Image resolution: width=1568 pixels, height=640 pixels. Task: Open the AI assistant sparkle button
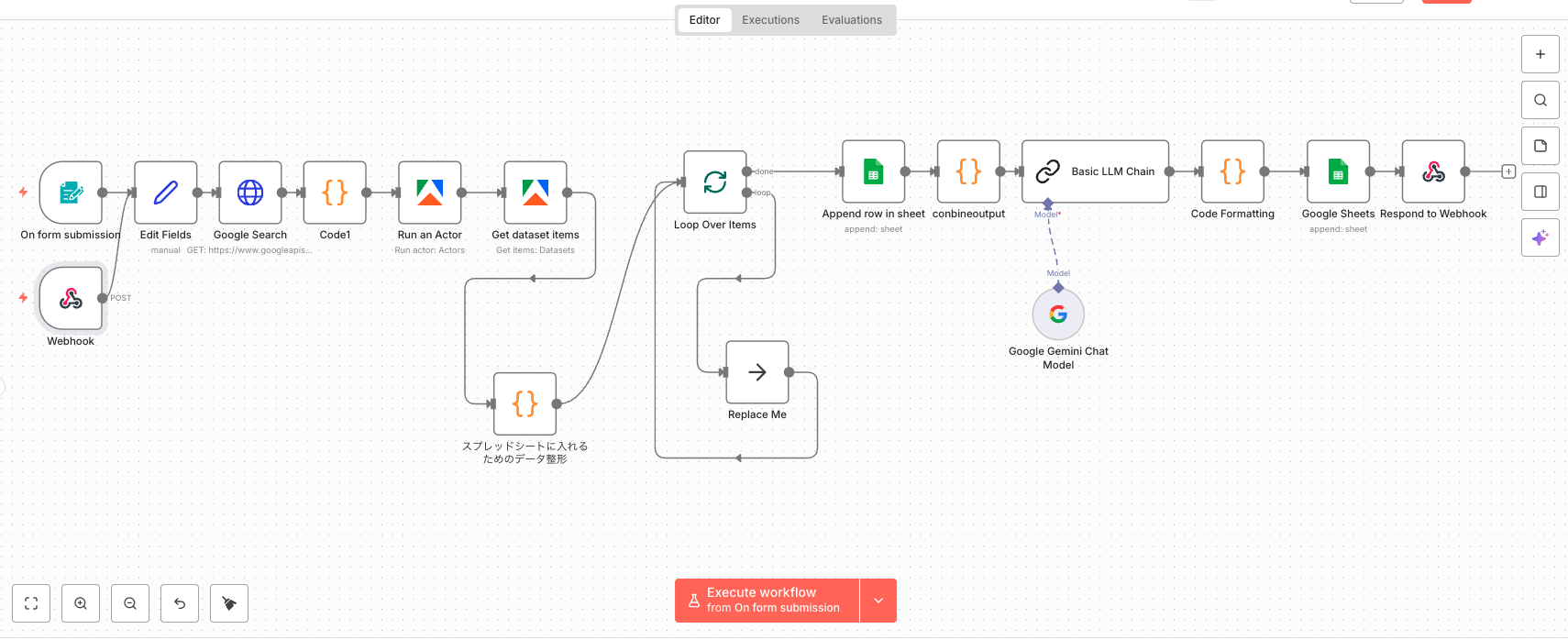tap(1540, 237)
